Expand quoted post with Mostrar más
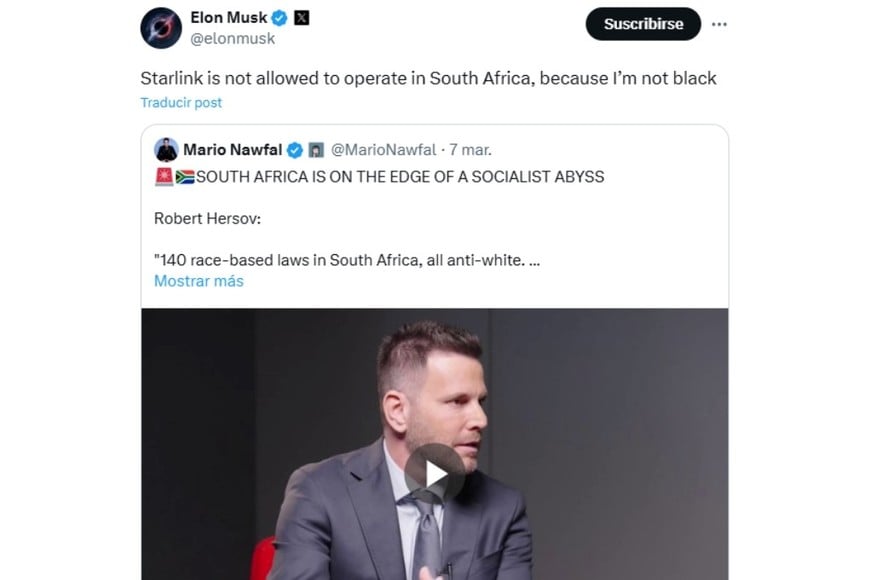870x580 pixels. click(x=198, y=281)
